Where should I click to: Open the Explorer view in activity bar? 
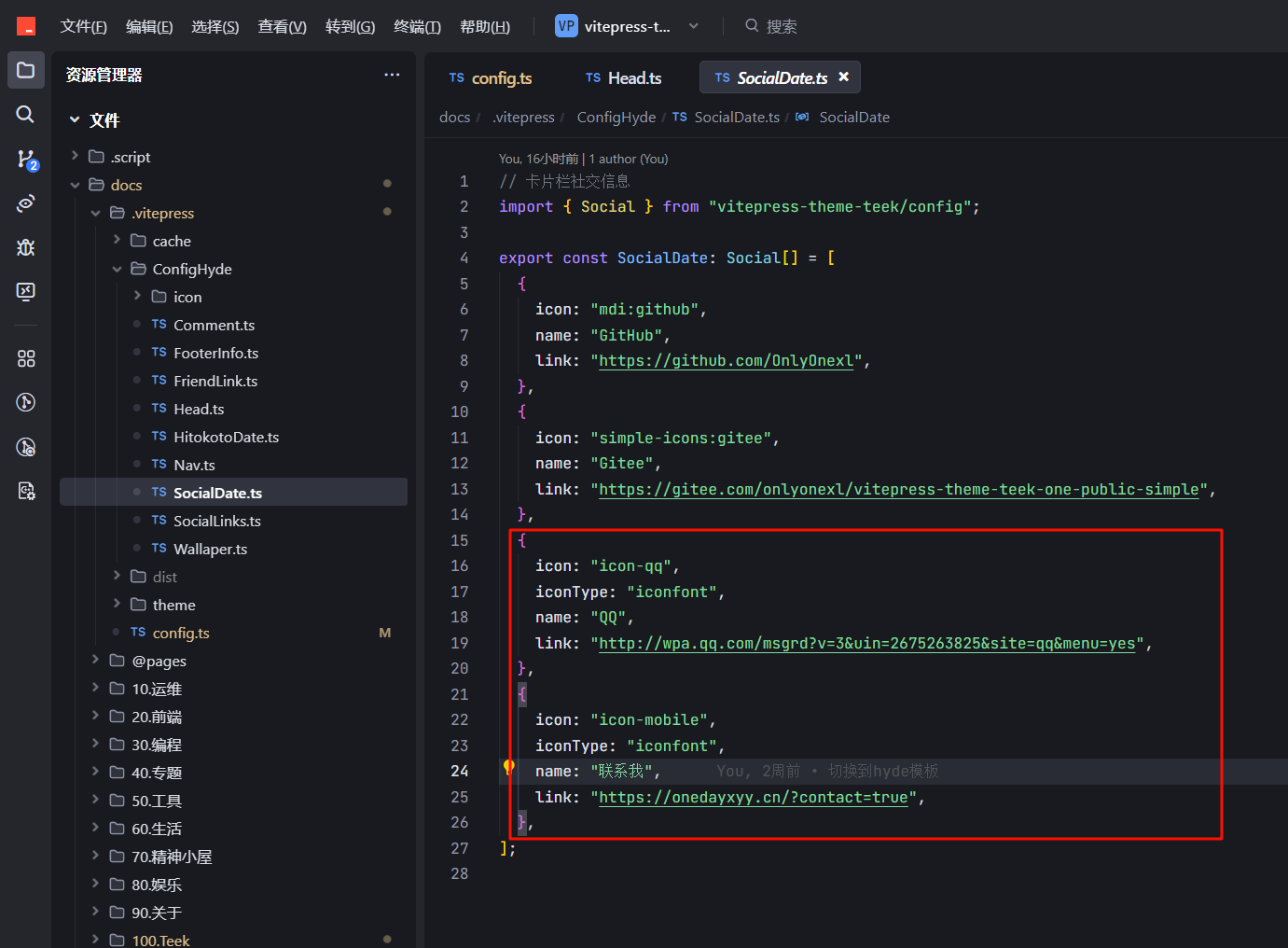tap(26, 70)
